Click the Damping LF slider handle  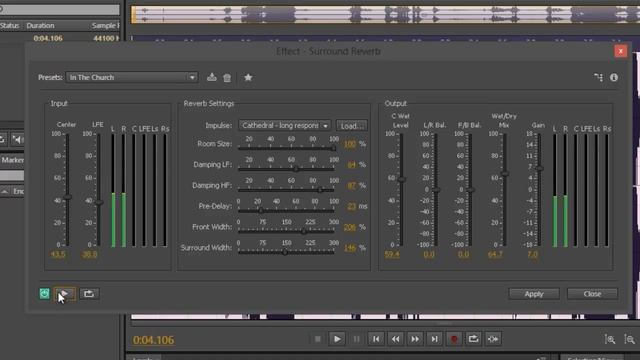(296, 169)
